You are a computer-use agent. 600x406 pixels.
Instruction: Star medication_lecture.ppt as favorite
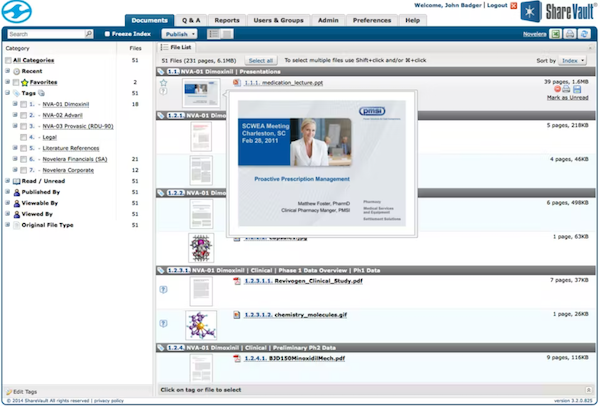[163, 83]
